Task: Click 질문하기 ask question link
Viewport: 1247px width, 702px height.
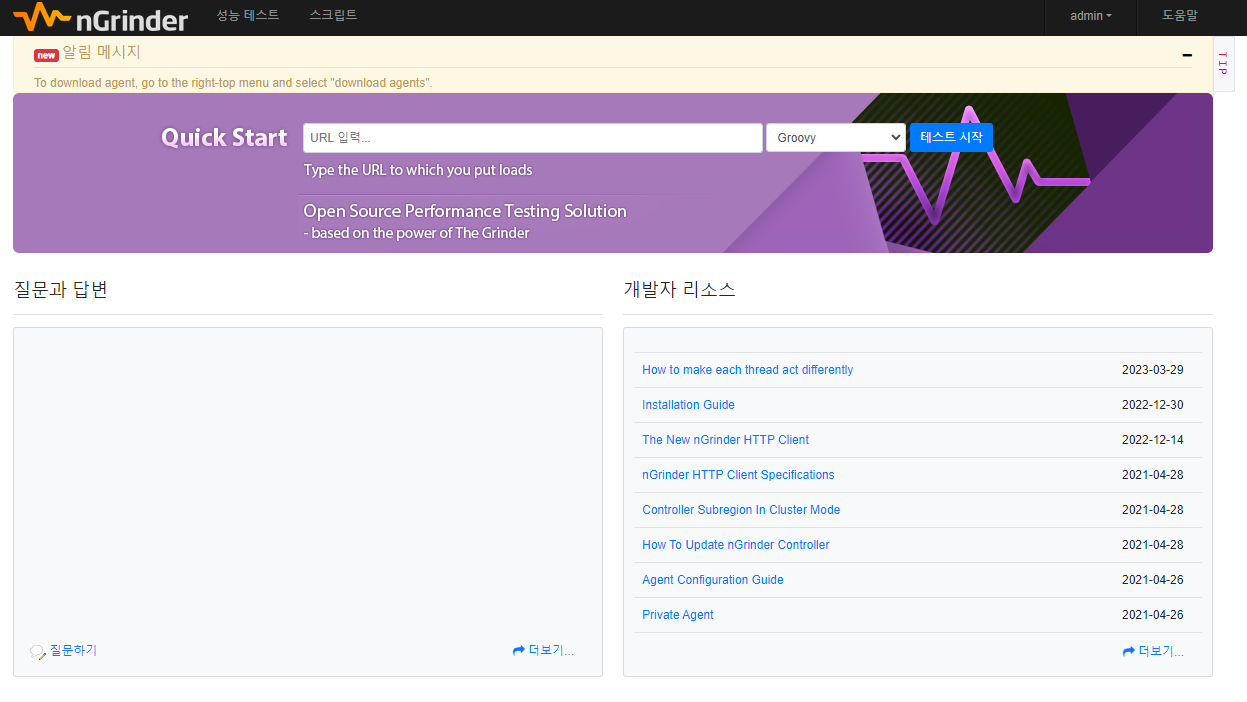Action: pos(64,651)
